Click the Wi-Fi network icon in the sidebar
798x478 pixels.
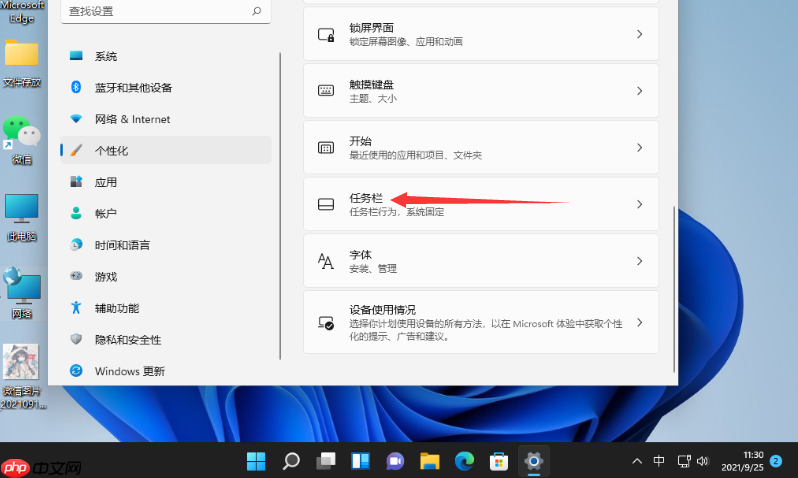pos(76,119)
